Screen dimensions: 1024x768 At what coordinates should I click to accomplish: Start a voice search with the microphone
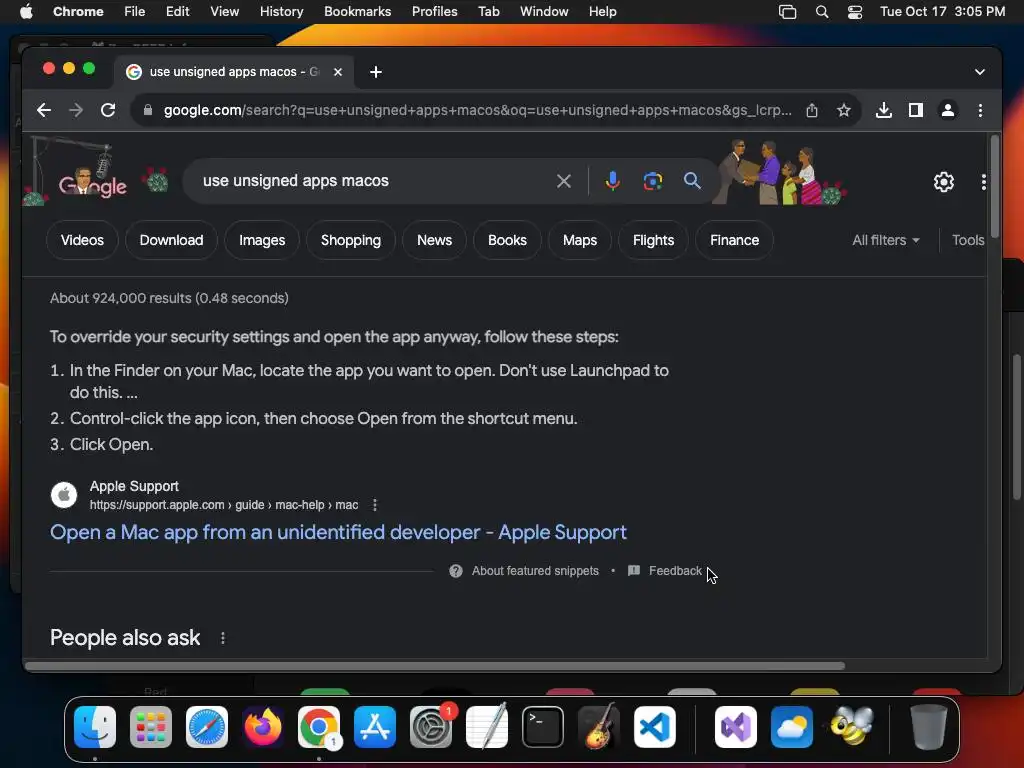click(x=612, y=181)
